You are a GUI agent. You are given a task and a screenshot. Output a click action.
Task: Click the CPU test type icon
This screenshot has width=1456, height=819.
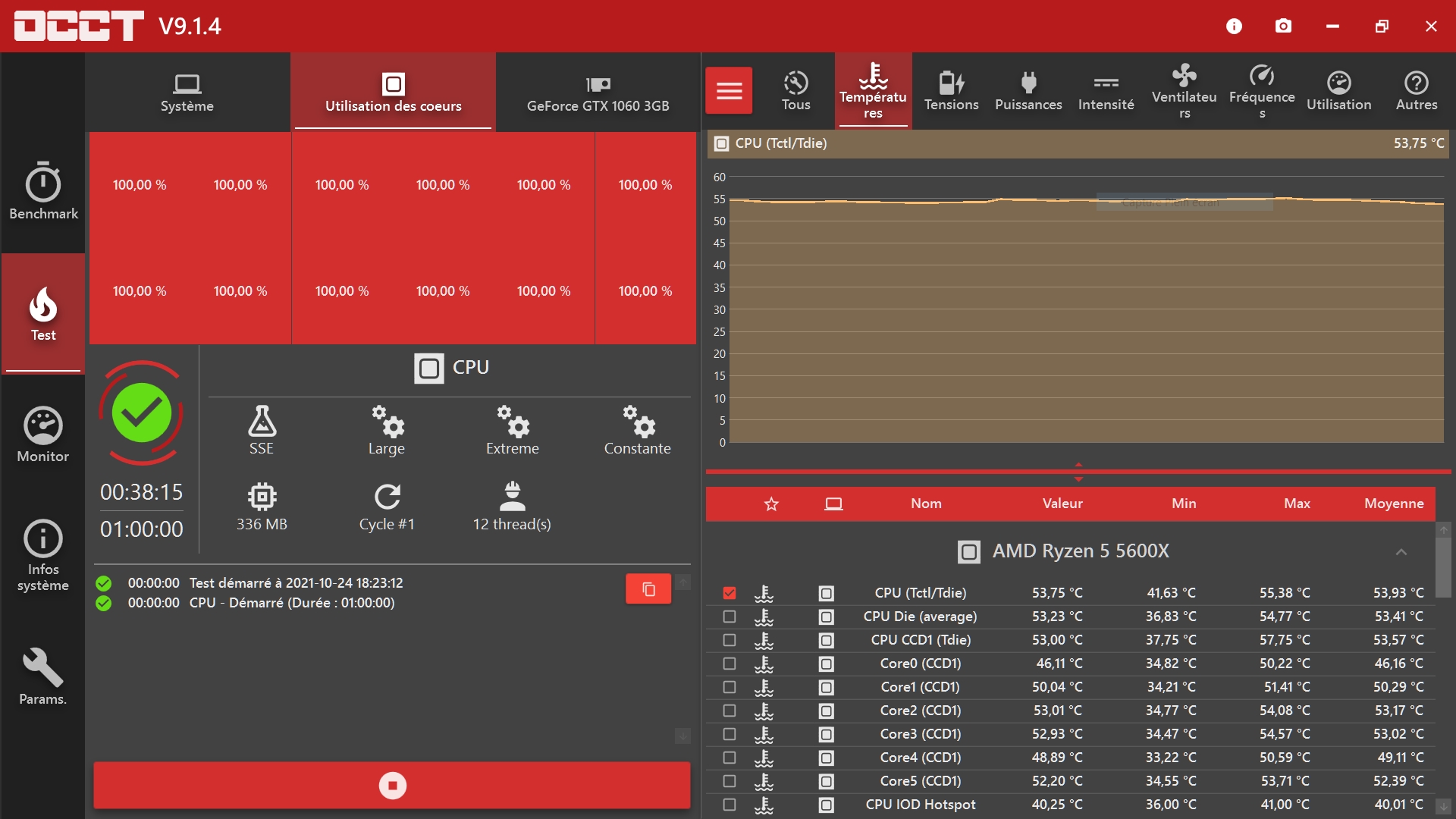[428, 369]
